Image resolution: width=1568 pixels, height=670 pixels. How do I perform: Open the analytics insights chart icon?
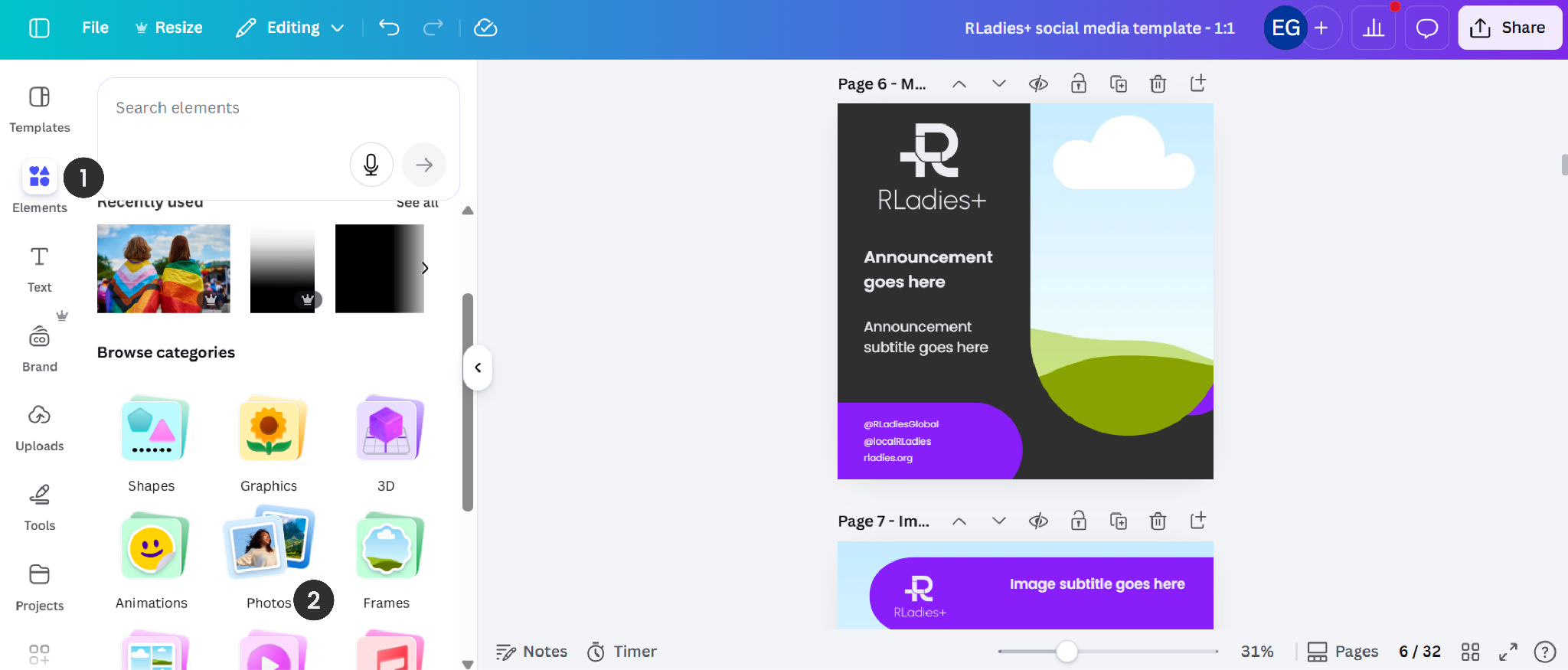point(1374,28)
